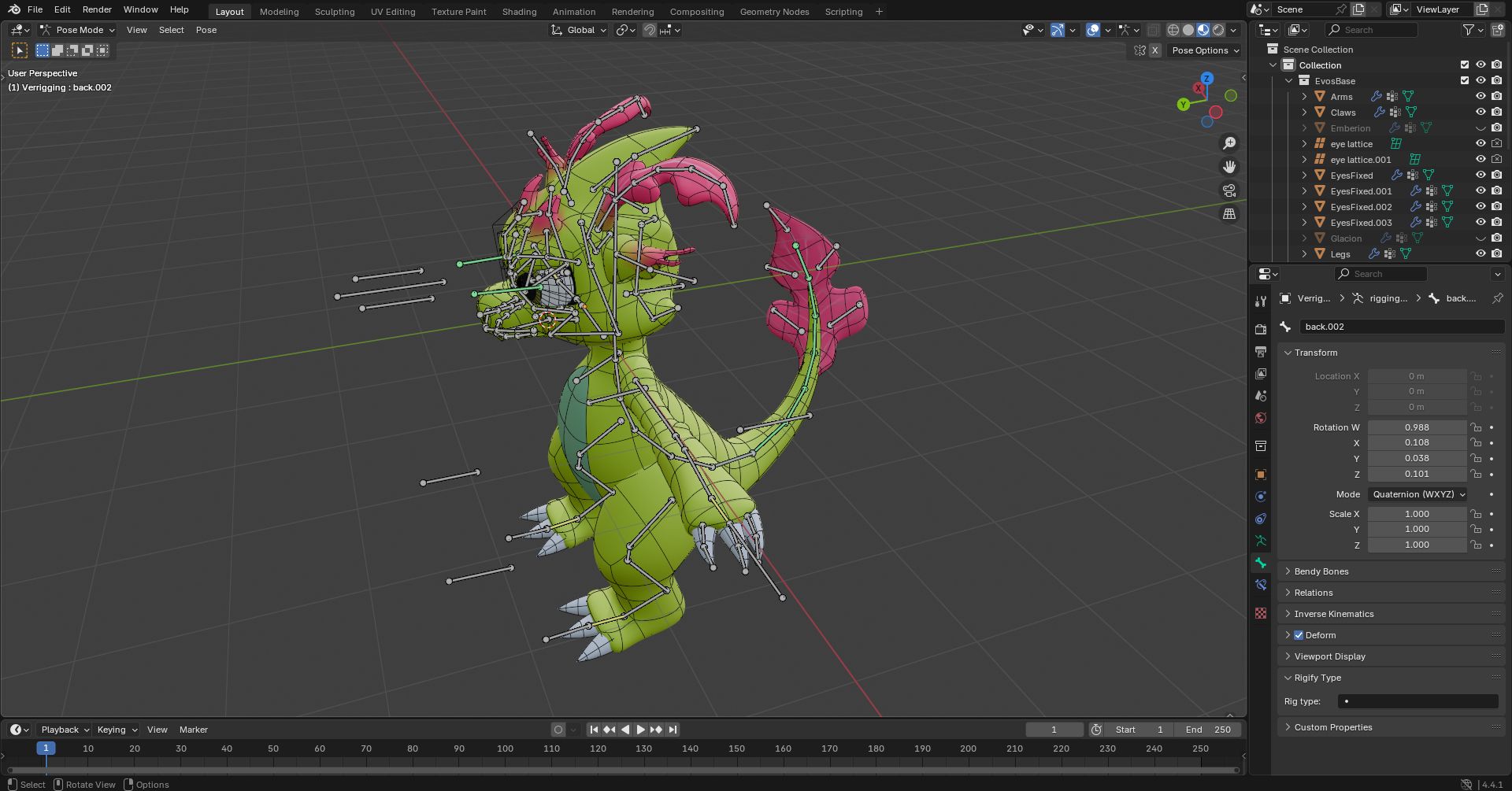Click the Scale Y value field
Image resolution: width=1512 pixels, height=791 pixels.
1417,529
